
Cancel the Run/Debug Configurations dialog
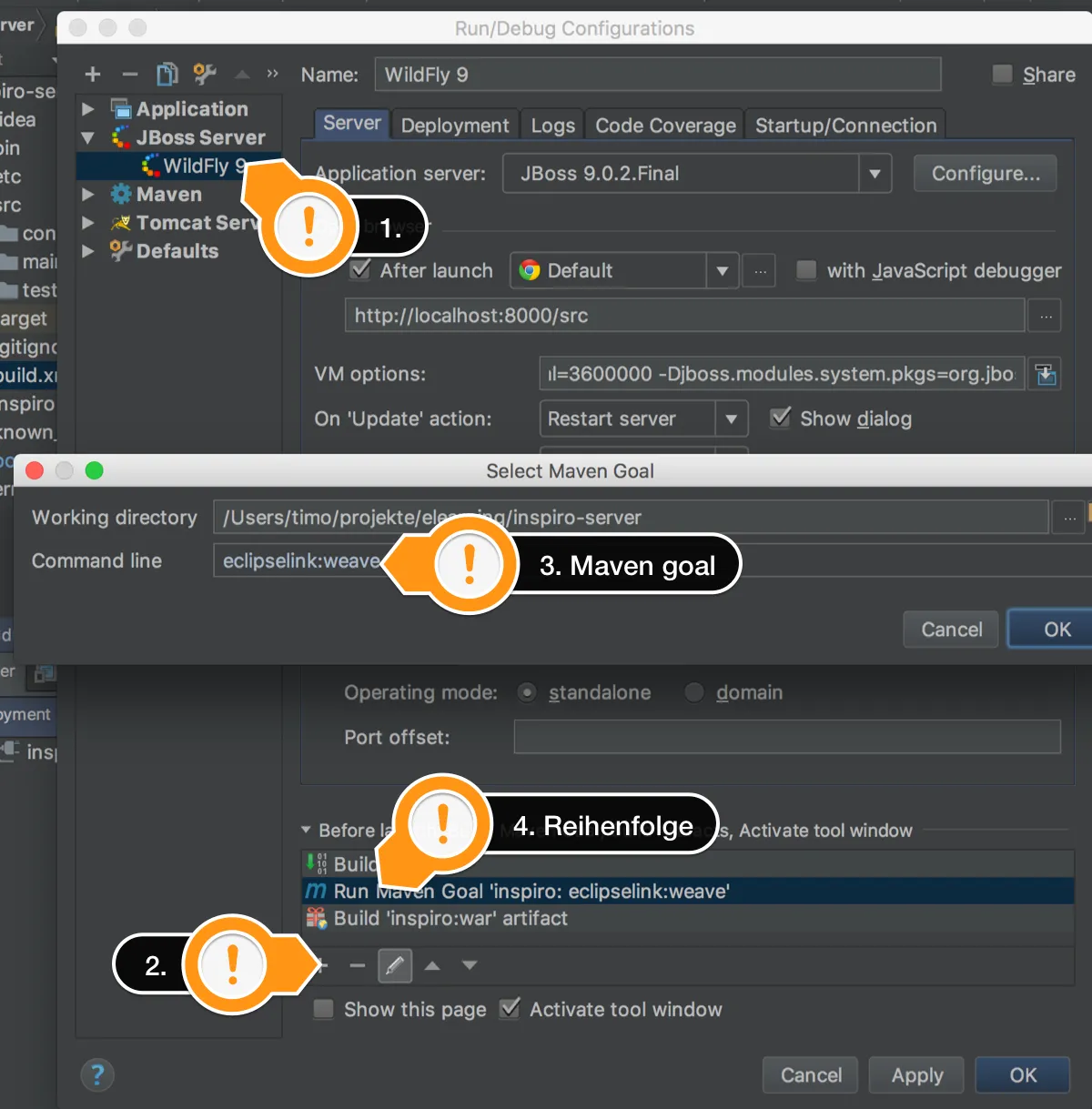pyautogui.click(x=811, y=1075)
